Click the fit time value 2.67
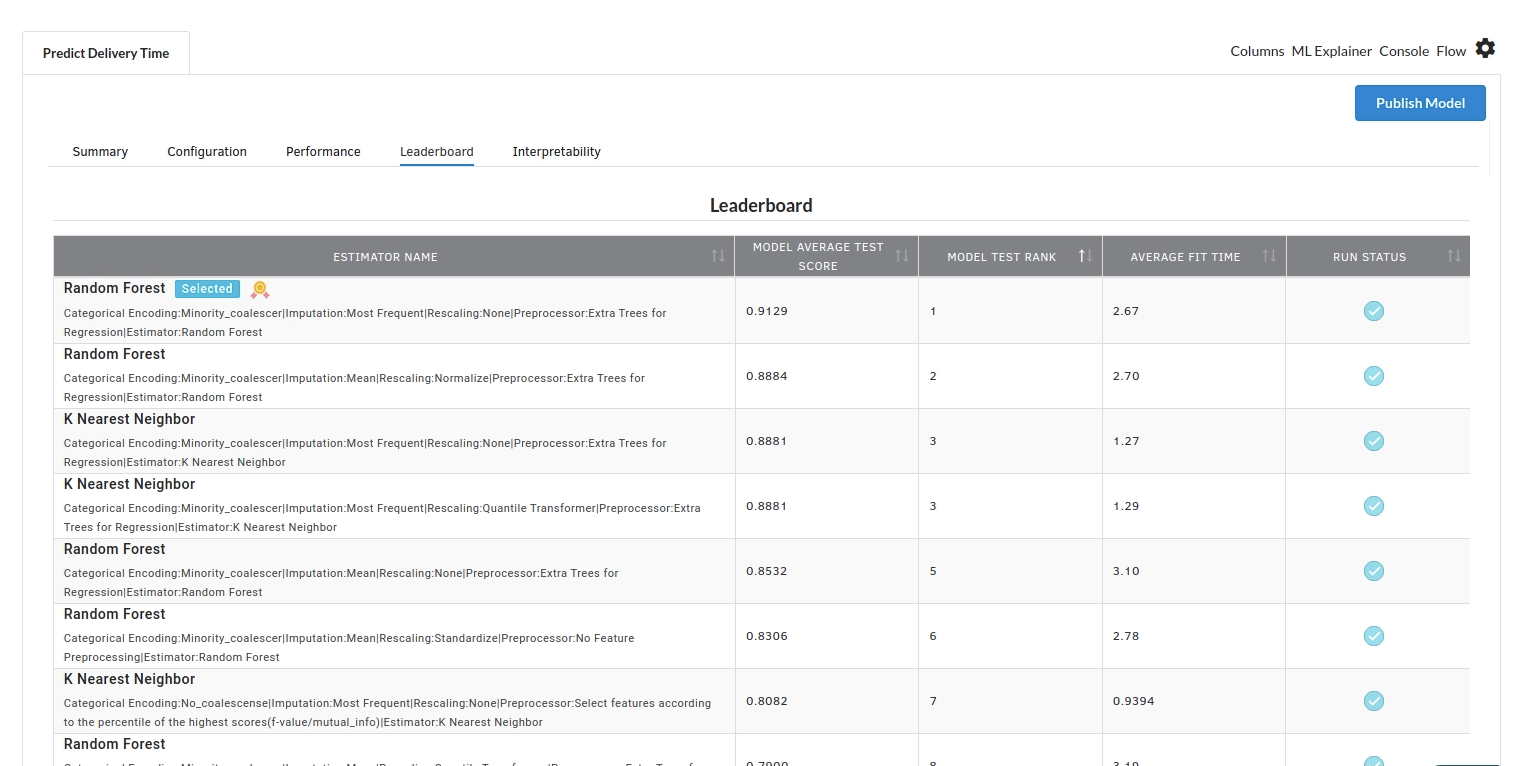 pos(1126,311)
